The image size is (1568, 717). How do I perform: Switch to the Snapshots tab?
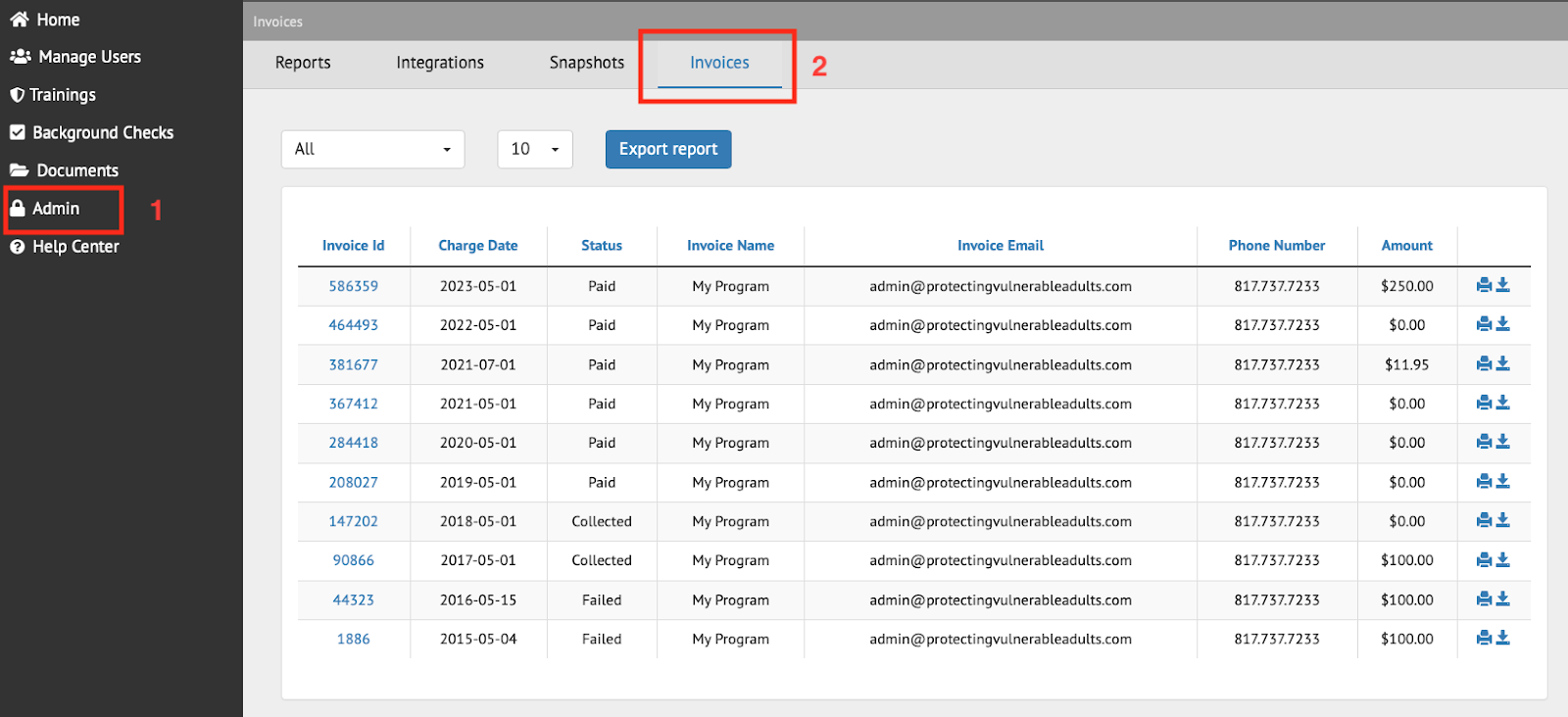click(x=587, y=63)
